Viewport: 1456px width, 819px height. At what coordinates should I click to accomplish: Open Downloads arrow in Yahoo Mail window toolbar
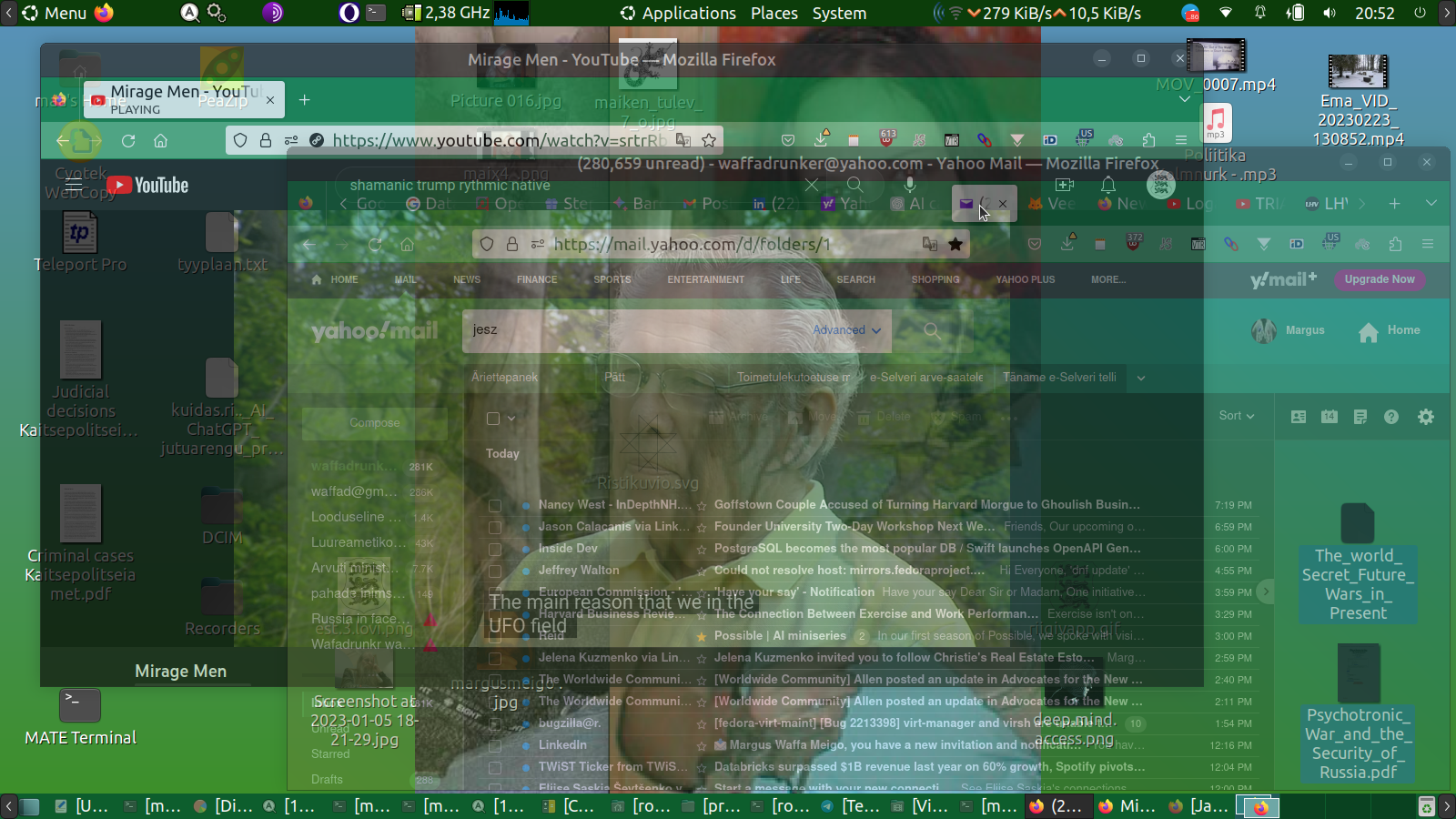point(1067,244)
